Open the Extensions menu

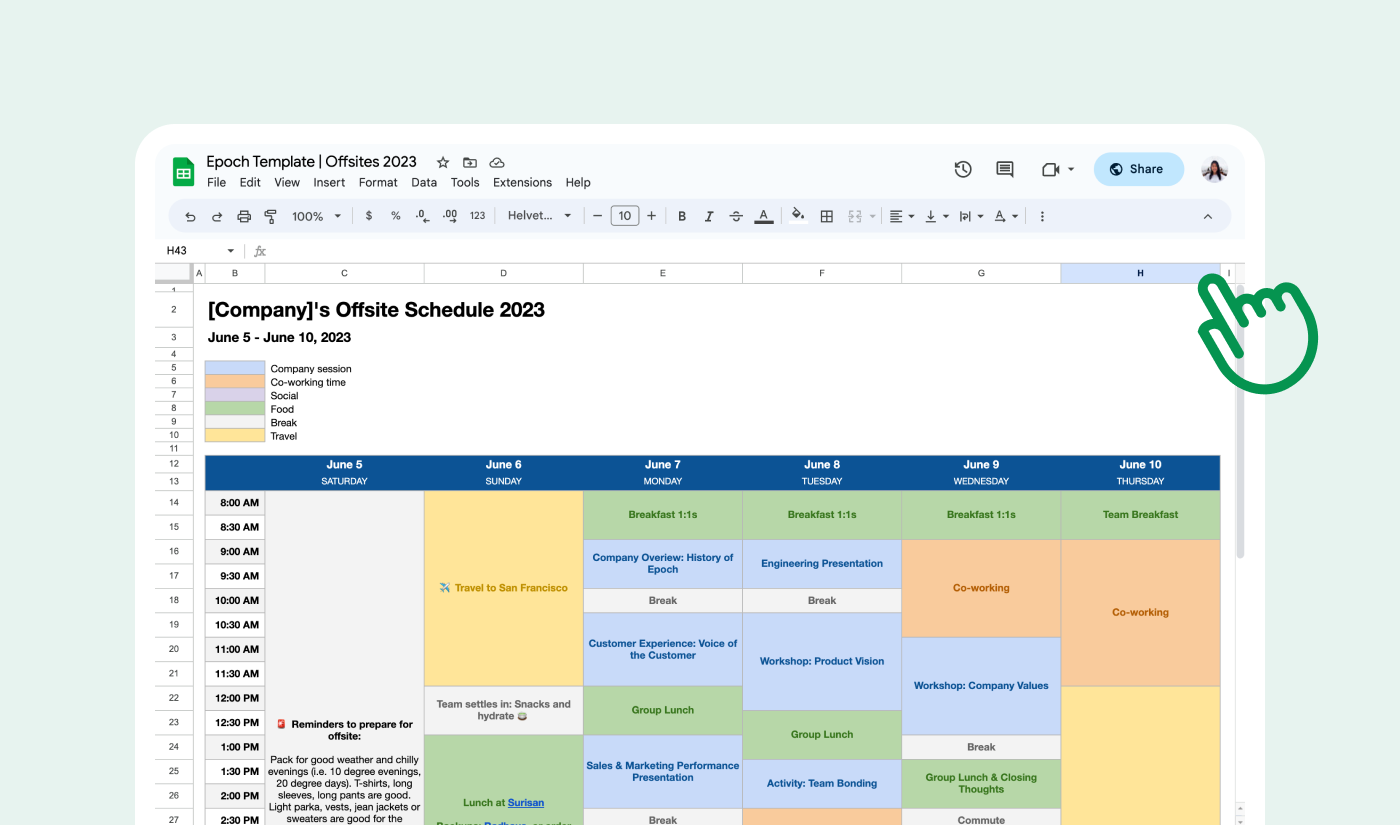coord(522,183)
